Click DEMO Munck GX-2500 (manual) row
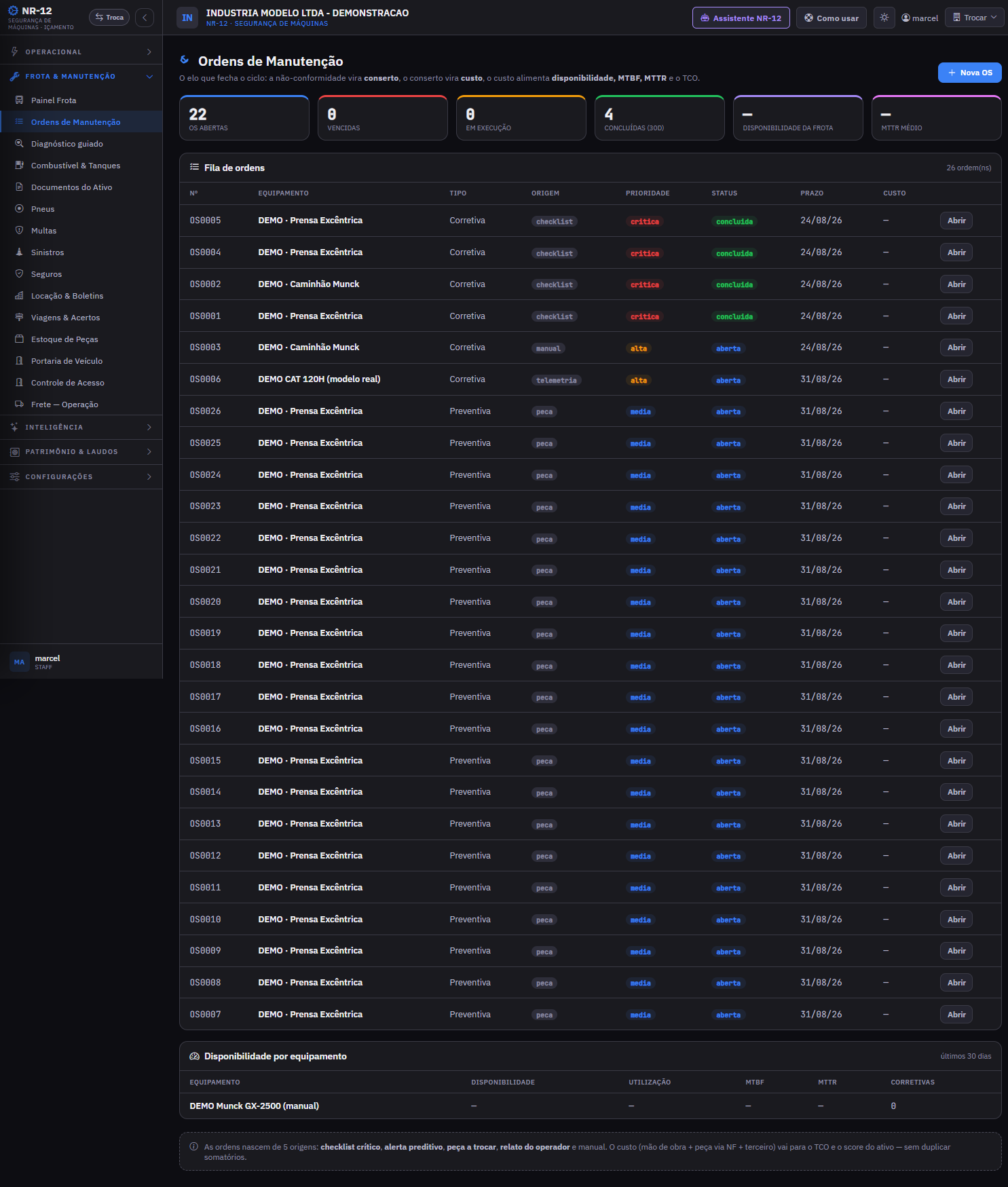The height and width of the screenshot is (1187, 1008). point(591,1106)
